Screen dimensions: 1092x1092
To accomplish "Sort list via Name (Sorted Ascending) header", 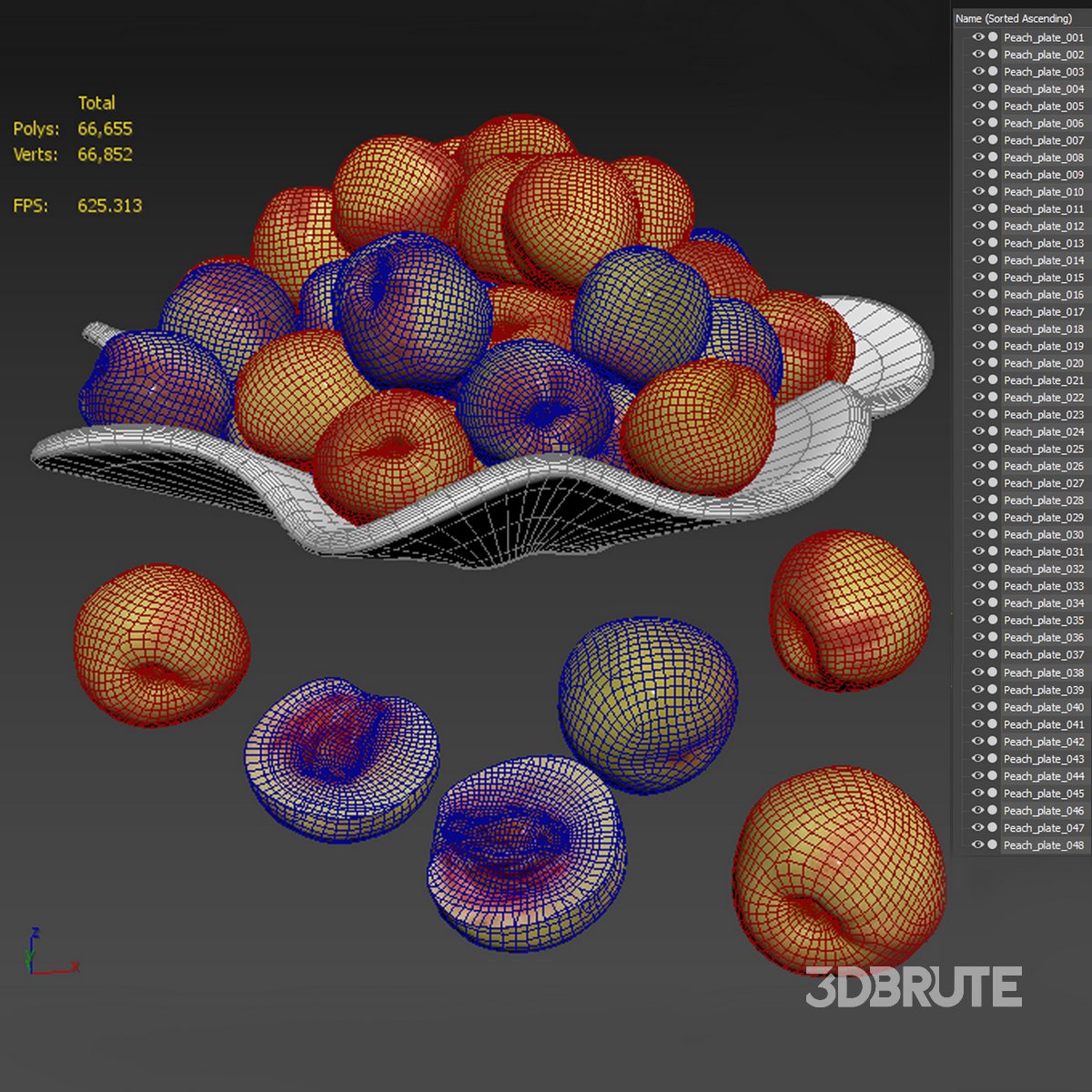I will [1014, 18].
